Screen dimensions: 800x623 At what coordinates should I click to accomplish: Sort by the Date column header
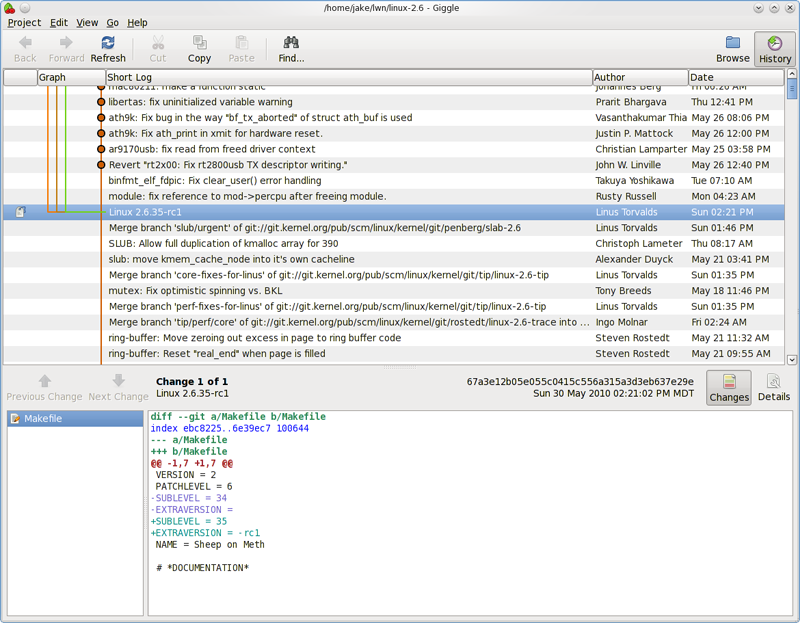coord(736,77)
